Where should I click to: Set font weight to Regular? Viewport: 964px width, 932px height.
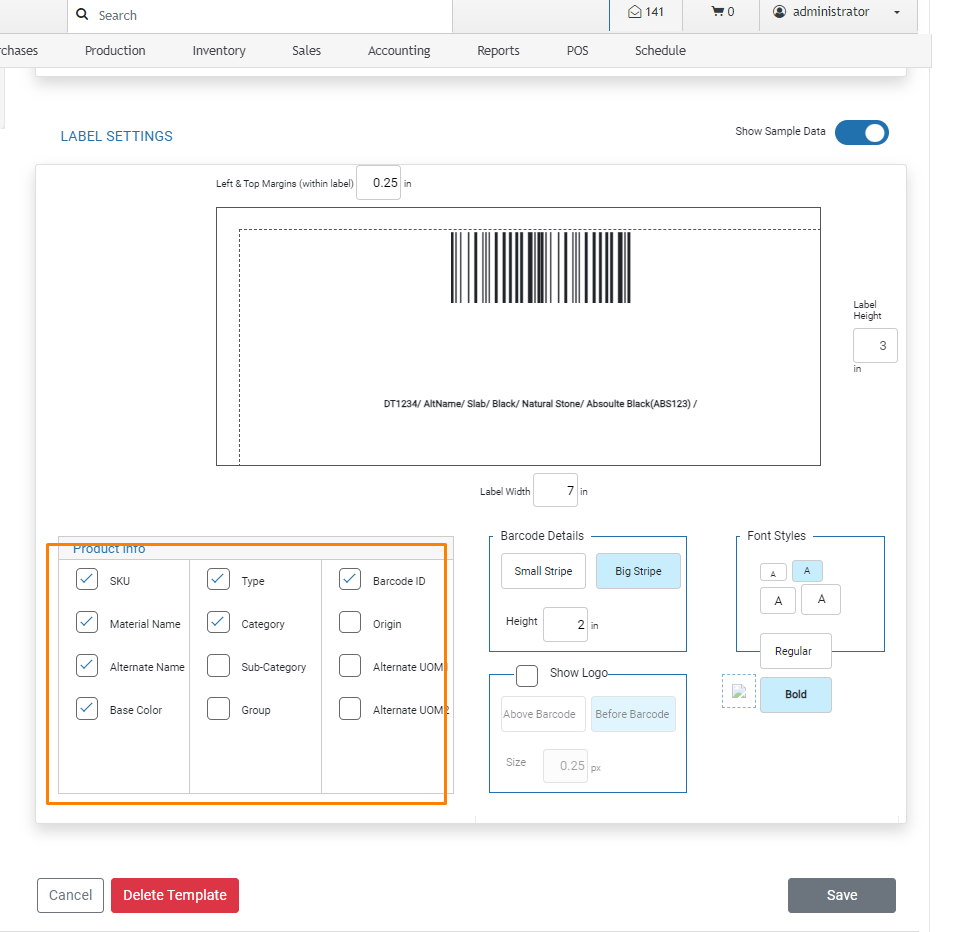[796, 651]
